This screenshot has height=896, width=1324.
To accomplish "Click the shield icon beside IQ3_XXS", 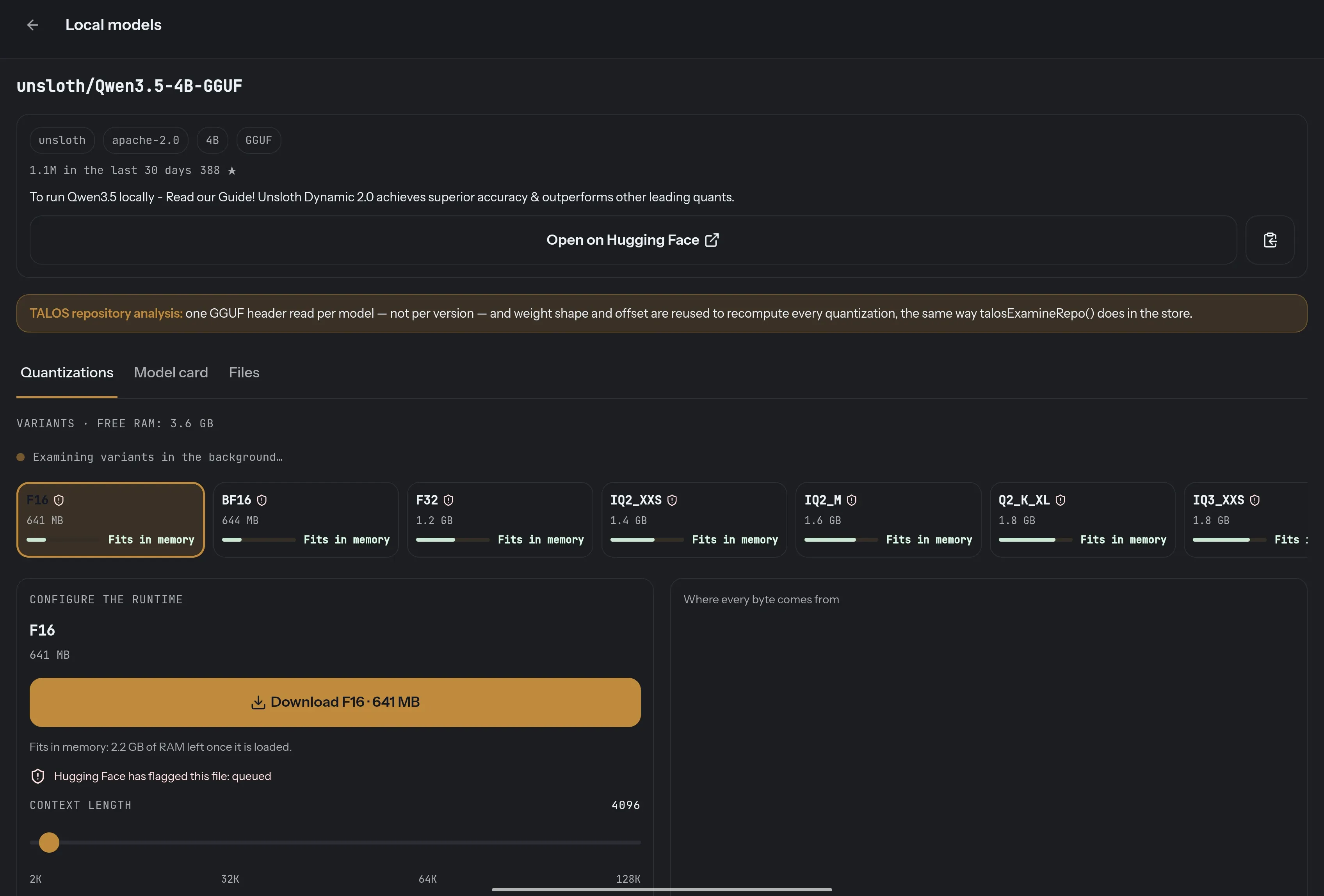I will [x=1255, y=500].
